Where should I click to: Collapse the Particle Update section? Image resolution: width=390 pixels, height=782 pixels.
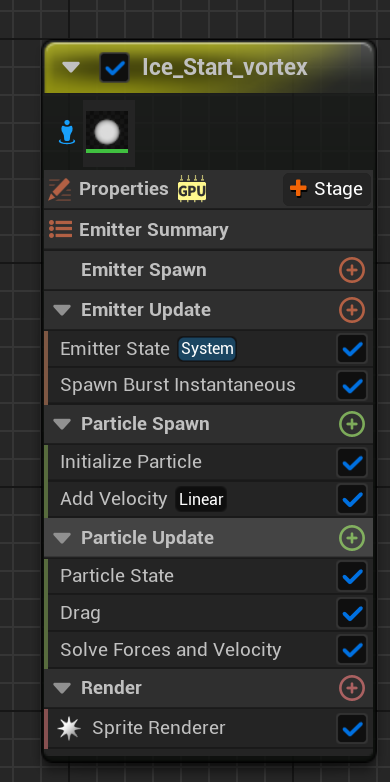click(x=62, y=538)
